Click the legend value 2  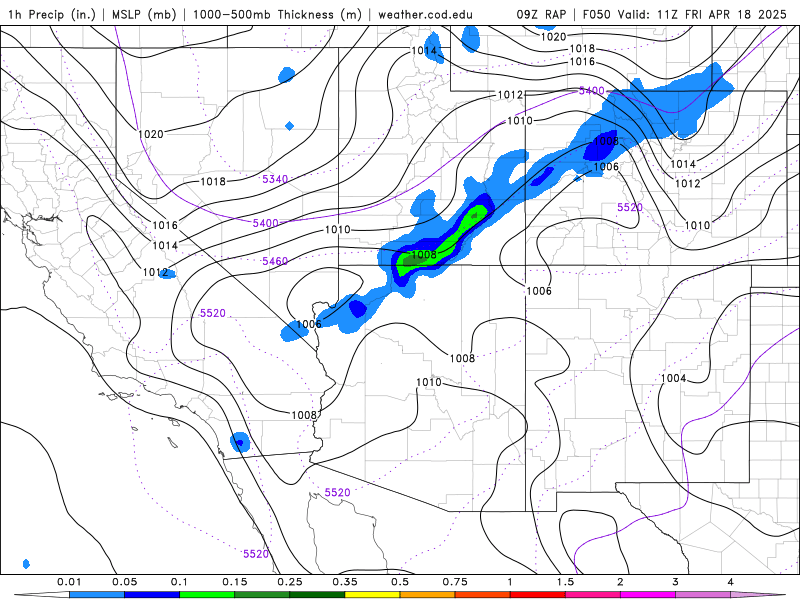pyautogui.click(x=620, y=582)
